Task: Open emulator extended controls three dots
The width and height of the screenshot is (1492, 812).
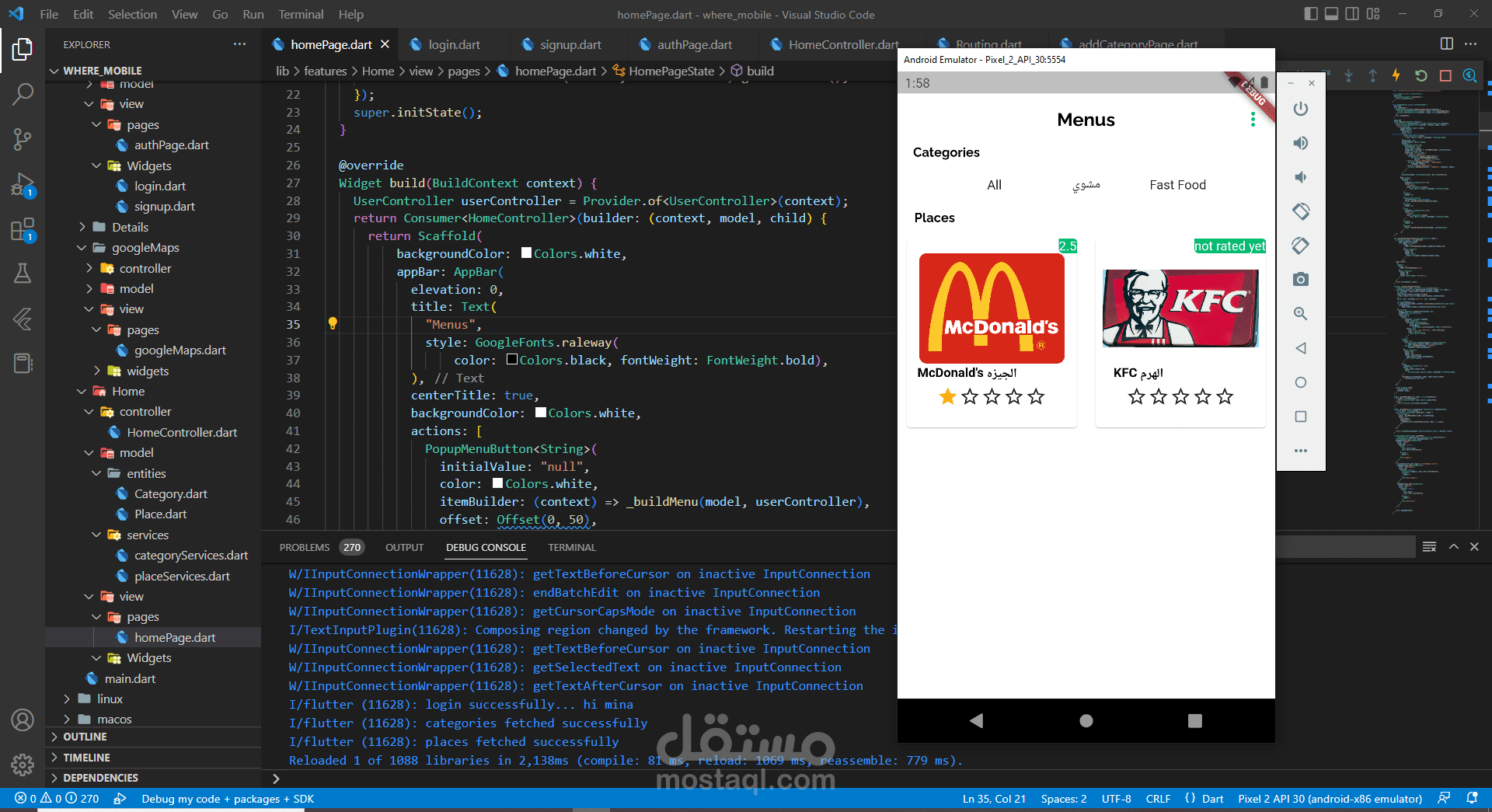Action: [1301, 451]
